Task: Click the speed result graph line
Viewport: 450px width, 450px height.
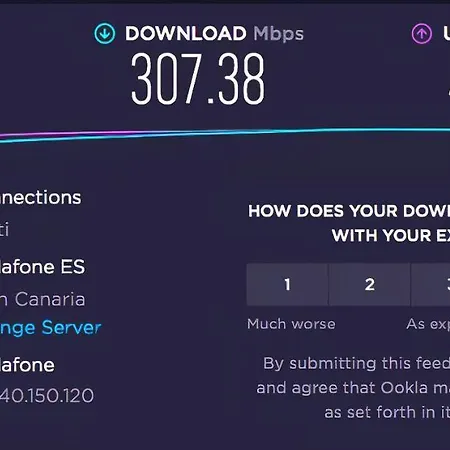Action: (225, 134)
